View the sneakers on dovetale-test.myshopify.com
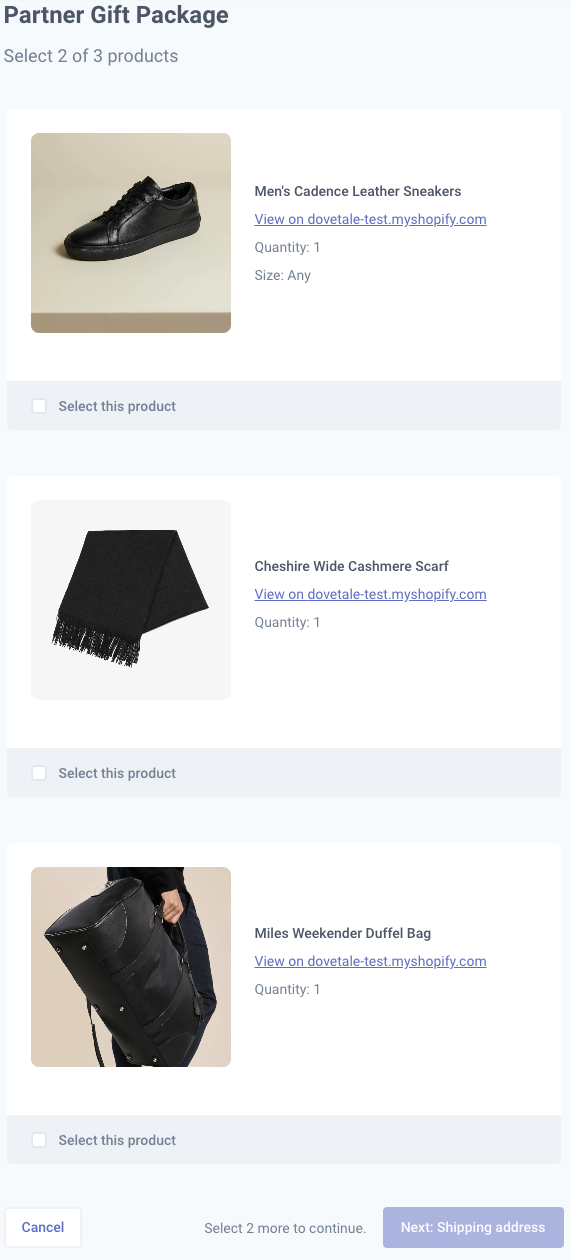The image size is (571, 1260). click(x=370, y=219)
